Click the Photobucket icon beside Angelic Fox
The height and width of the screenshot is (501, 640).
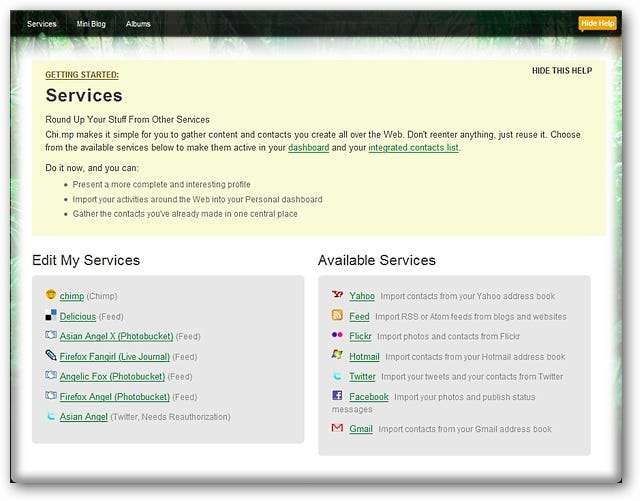51,375
